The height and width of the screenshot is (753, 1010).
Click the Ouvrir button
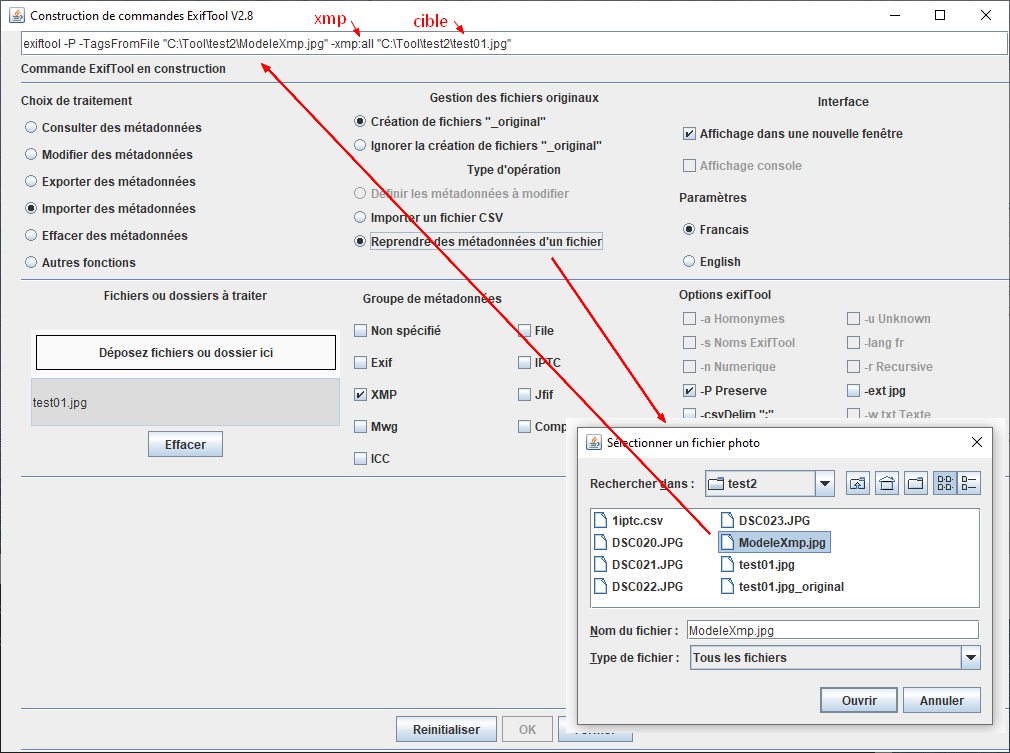(x=859, y=700)
